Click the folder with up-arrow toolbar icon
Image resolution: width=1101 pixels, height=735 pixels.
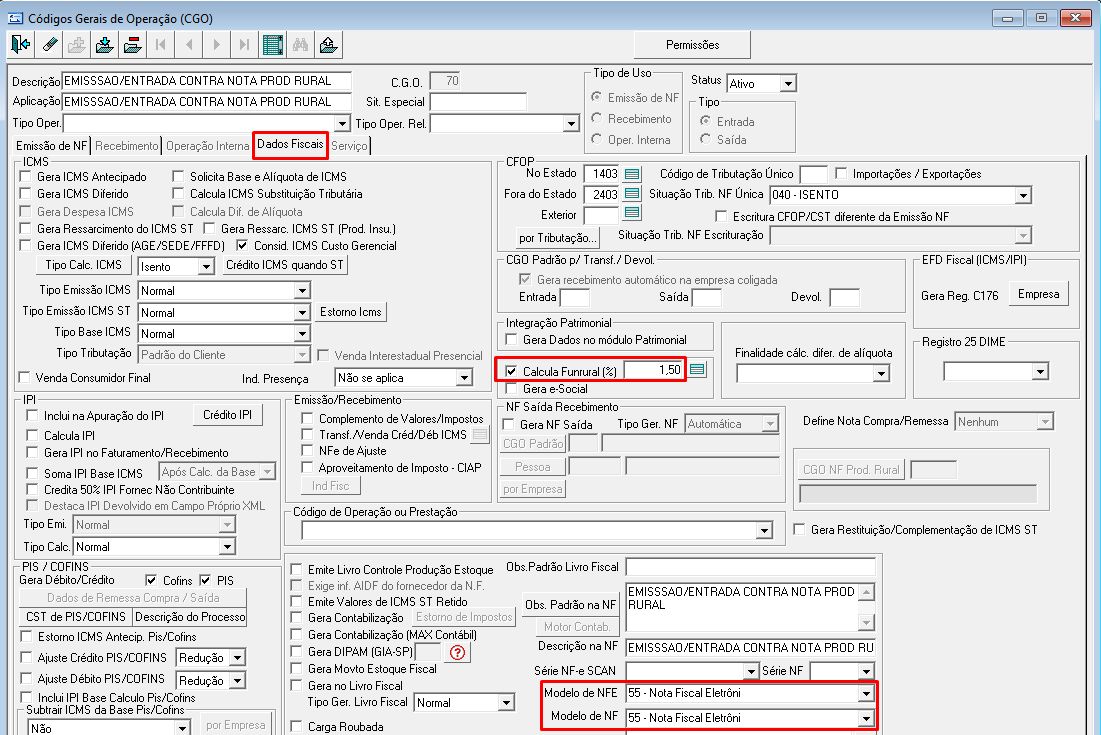click(328, 45)
